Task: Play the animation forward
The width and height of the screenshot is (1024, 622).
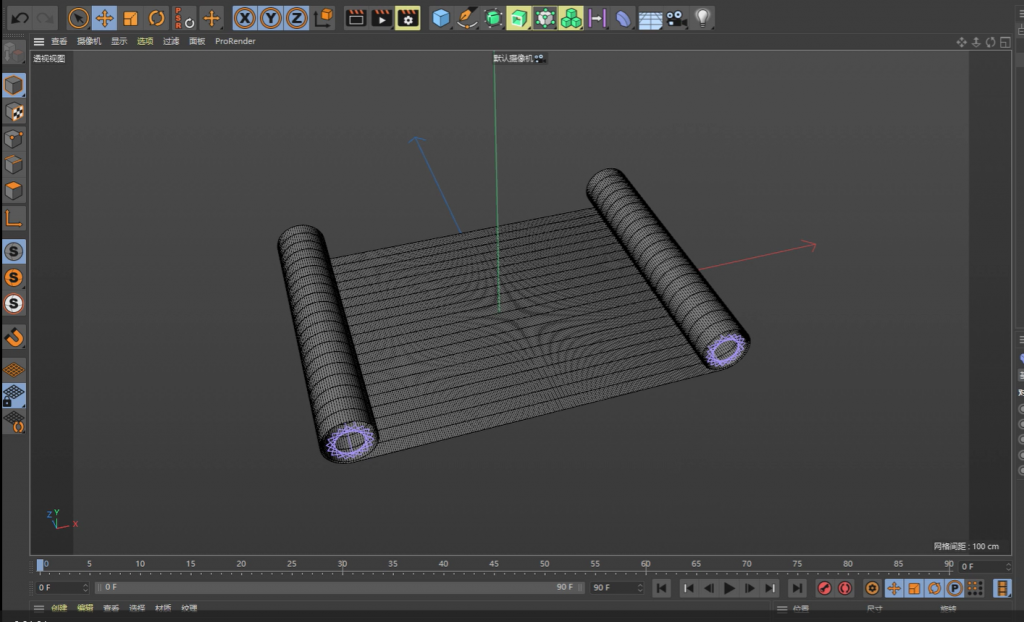Action: click(729, 588)
